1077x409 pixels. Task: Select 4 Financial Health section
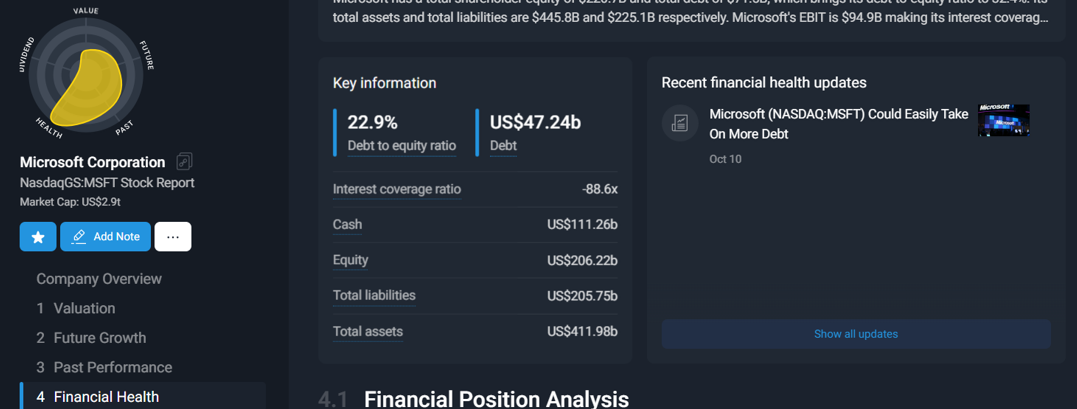point(143,397)
